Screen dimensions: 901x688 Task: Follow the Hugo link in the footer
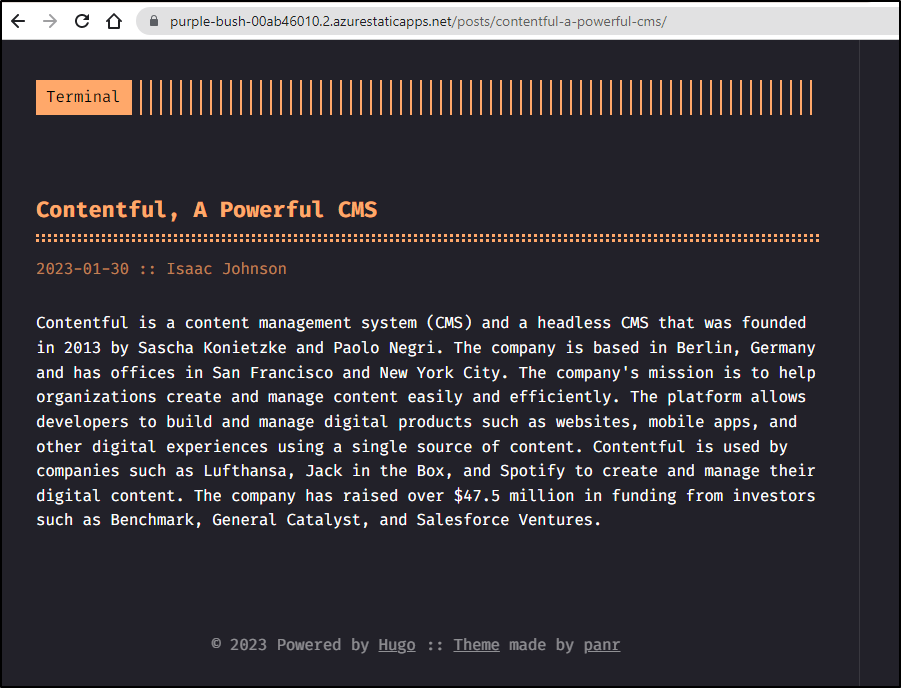coord(396,645)
